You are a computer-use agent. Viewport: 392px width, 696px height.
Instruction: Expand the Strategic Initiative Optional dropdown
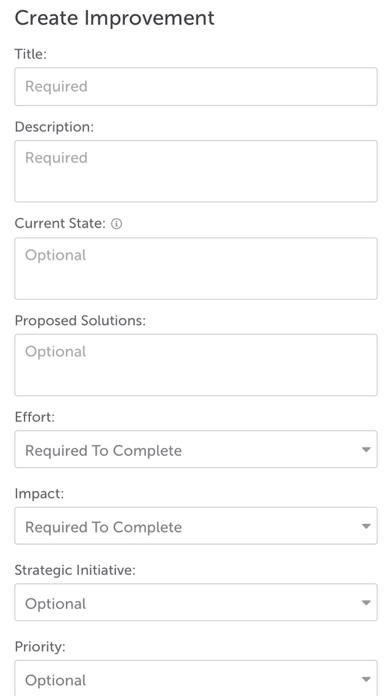click(196, 602)
